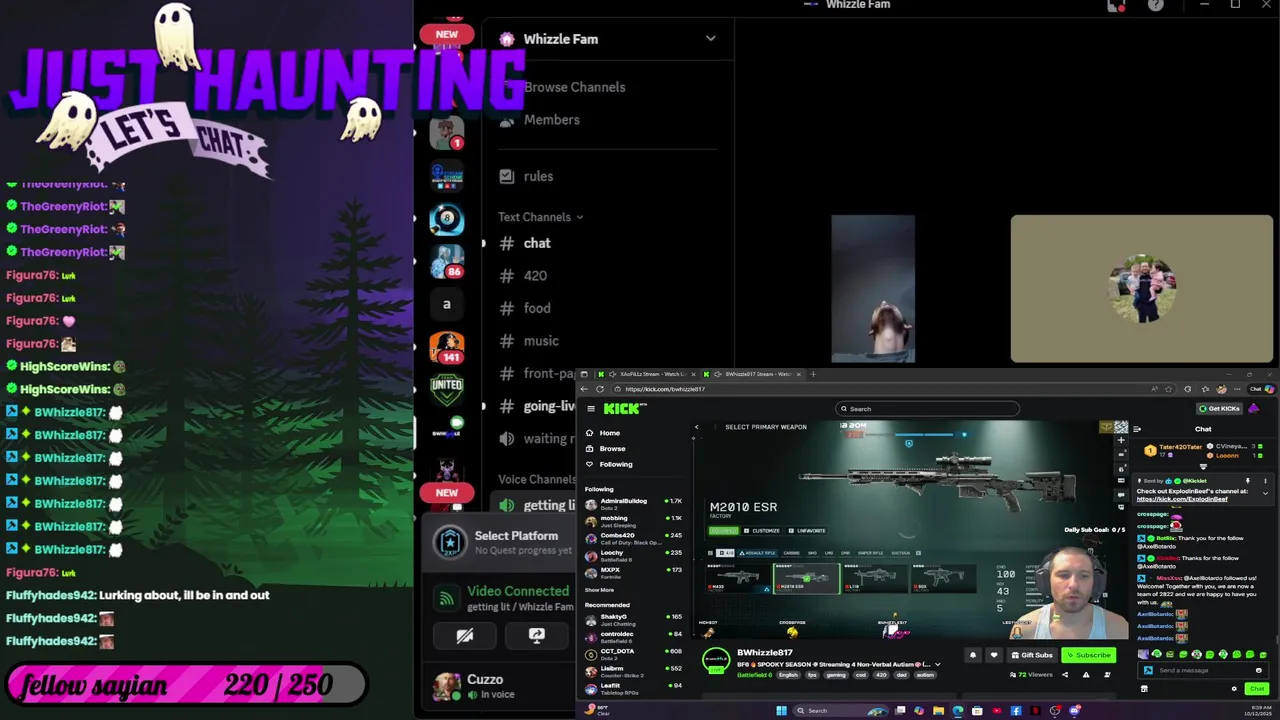
Task: Focus the Kick search box
Action: pos(927,408)
